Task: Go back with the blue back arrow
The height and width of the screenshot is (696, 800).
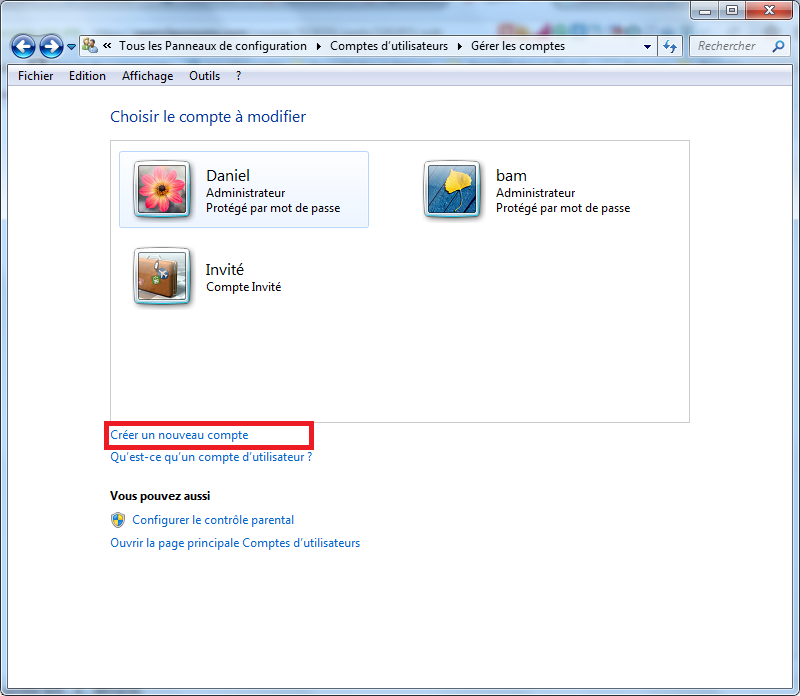Action: [x=23, y=47]
